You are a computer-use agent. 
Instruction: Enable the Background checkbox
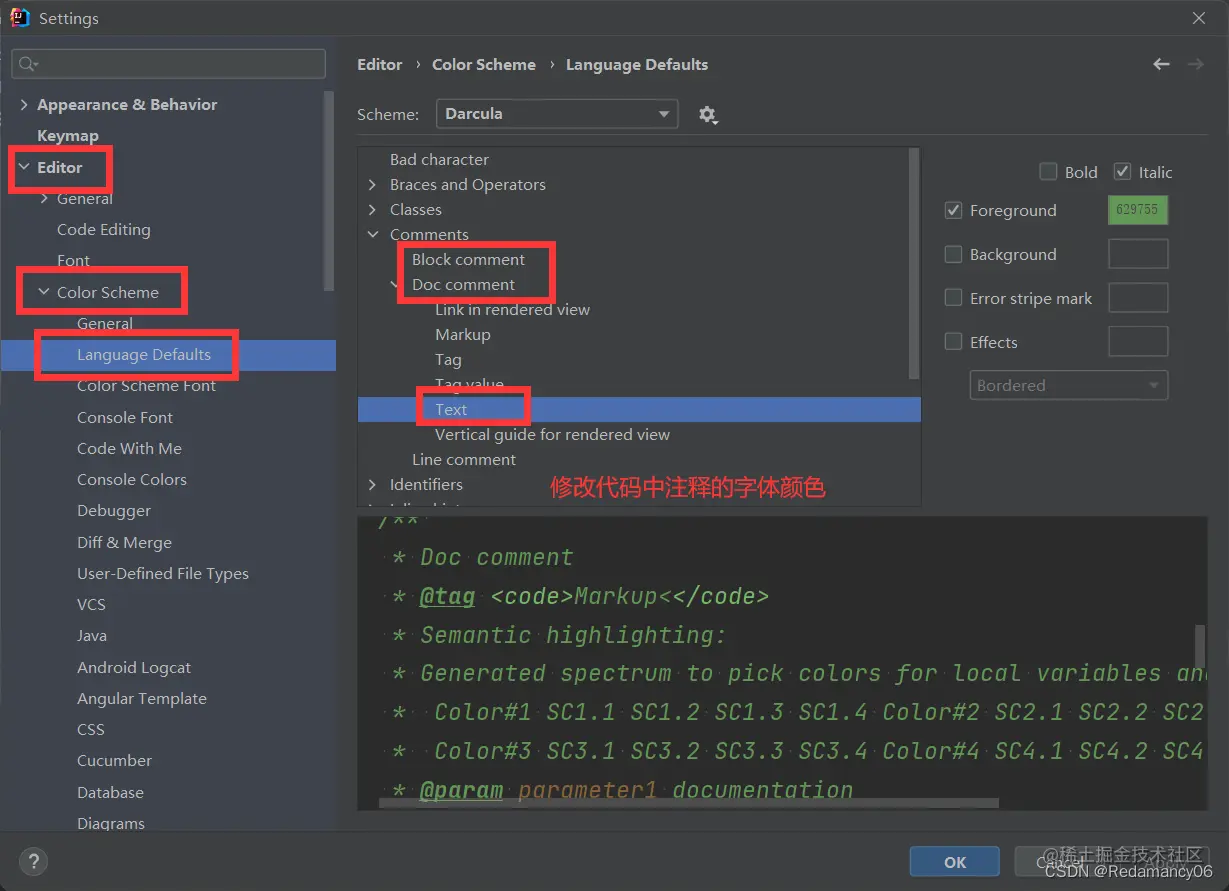click(x=953, y=254)
